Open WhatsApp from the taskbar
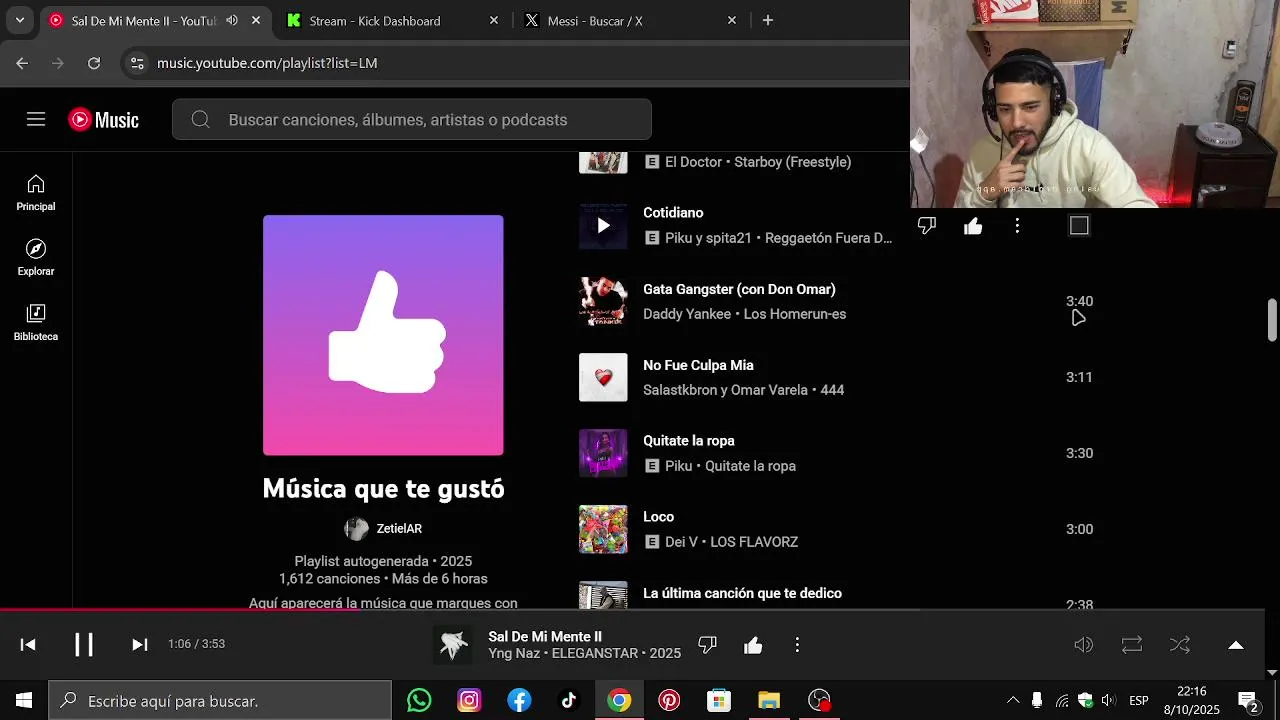The width and height of the screenshot is (1280, 720). click(x=419, y=701)
